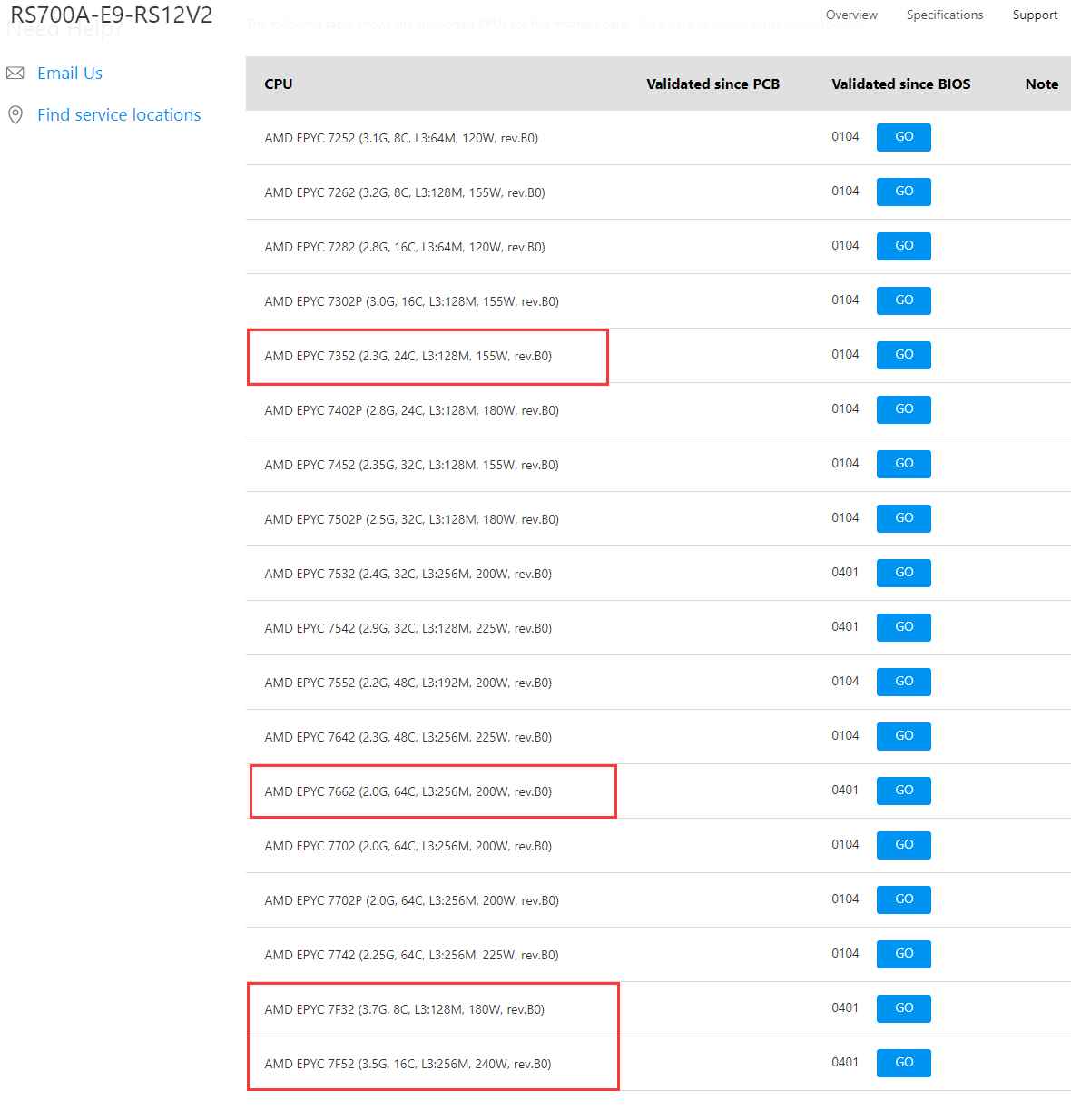Click BIOS version 0401 for EPYC 7F52
Screen dimensions: 1071x1120
(x=845, y=1062)
